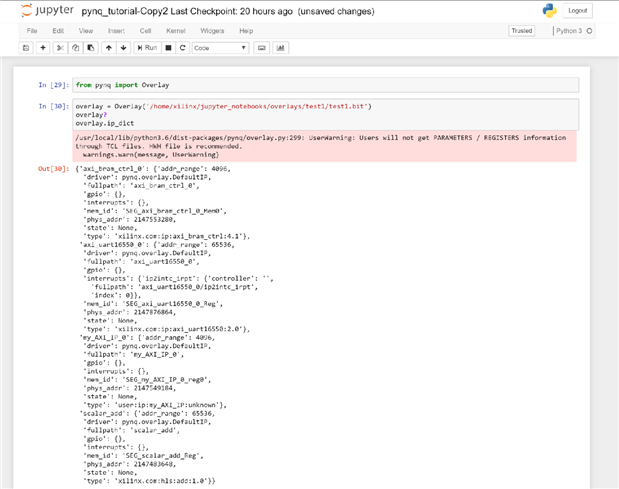Open the File menu
The height and width of the screenshot is (489, 619).
32,31
